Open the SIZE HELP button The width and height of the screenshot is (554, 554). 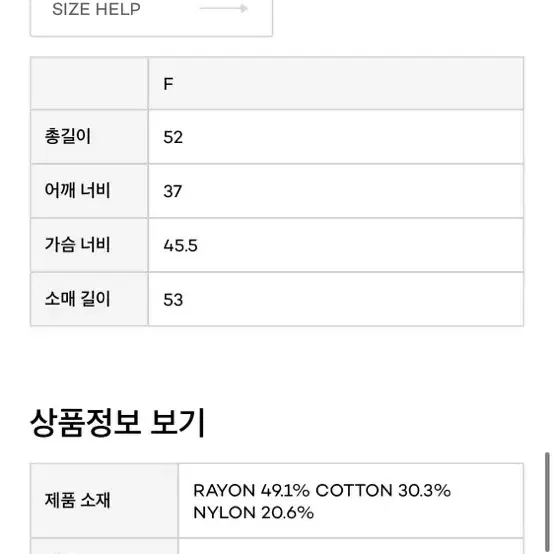click(x=151, y=18)
